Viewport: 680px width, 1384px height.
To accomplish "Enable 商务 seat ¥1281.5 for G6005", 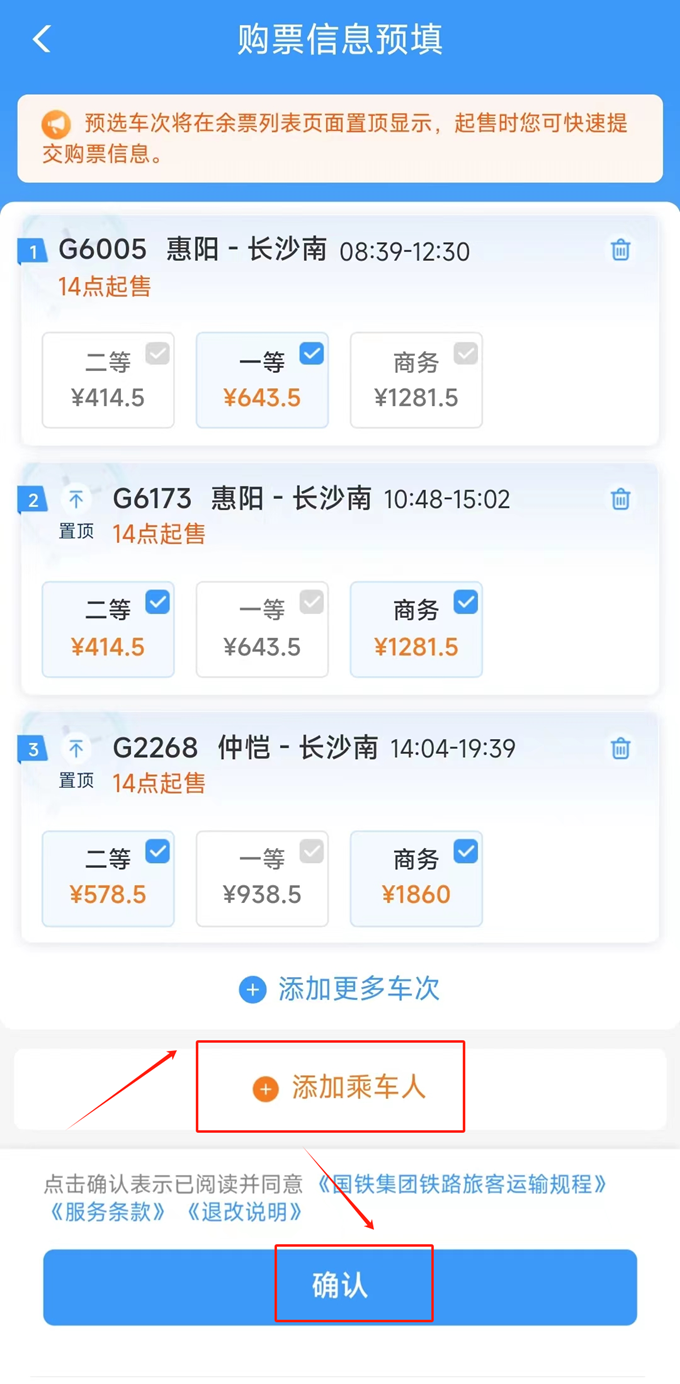I will click(x=416, y=380).
